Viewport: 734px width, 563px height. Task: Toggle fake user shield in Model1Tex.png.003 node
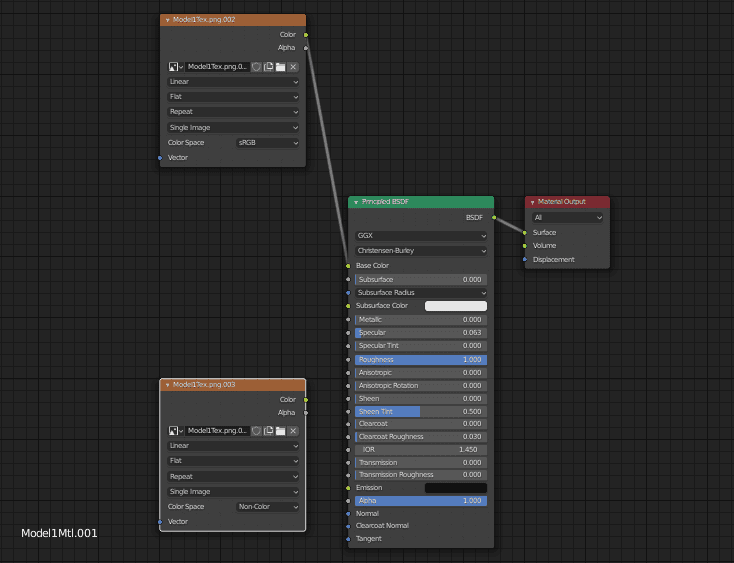pyautogui.click(x=256, y=431)
